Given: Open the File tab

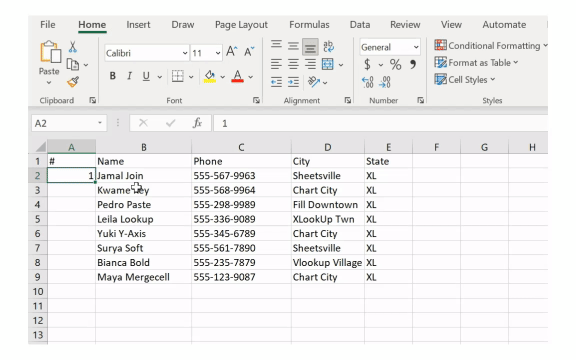Looking at the screenshot, I should coord(48,25).
